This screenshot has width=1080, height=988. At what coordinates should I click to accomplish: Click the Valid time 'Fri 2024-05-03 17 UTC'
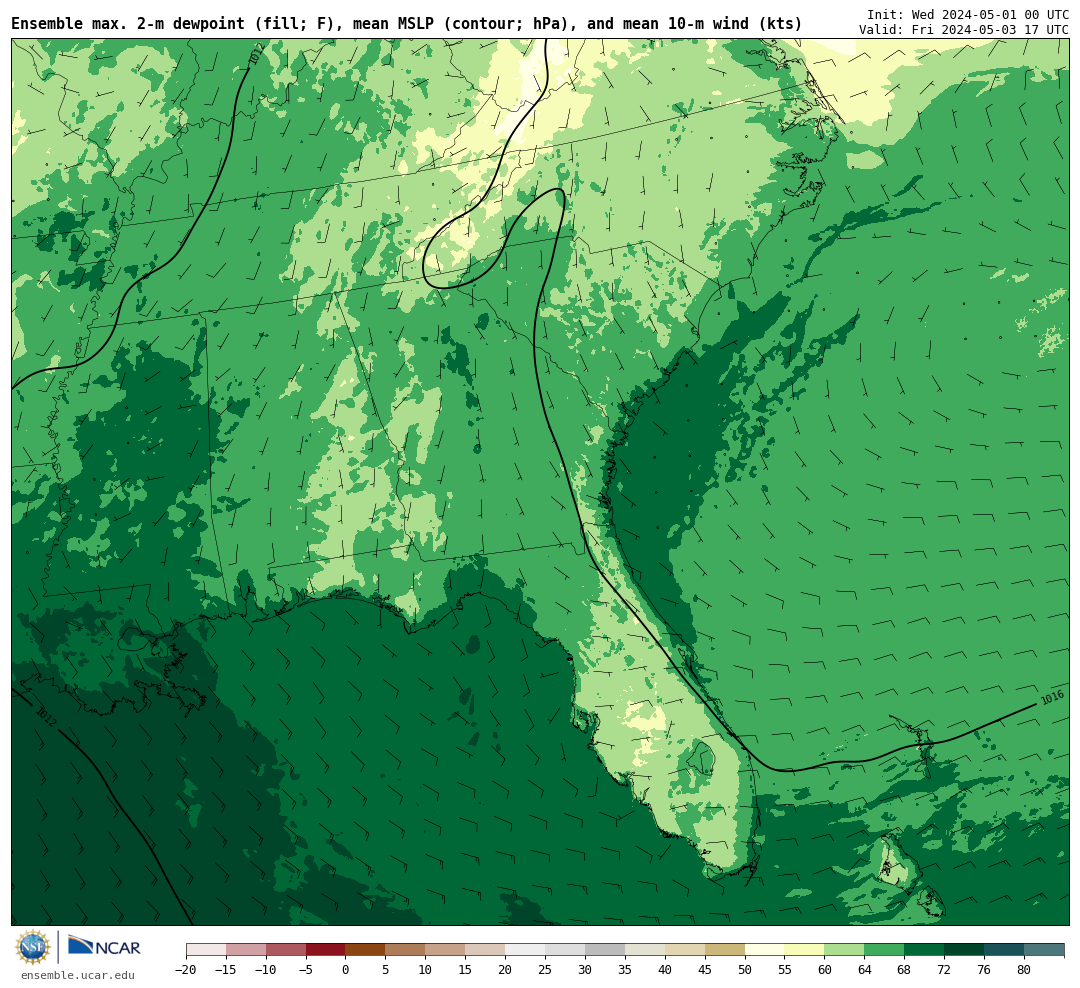(x=990, y=30)
